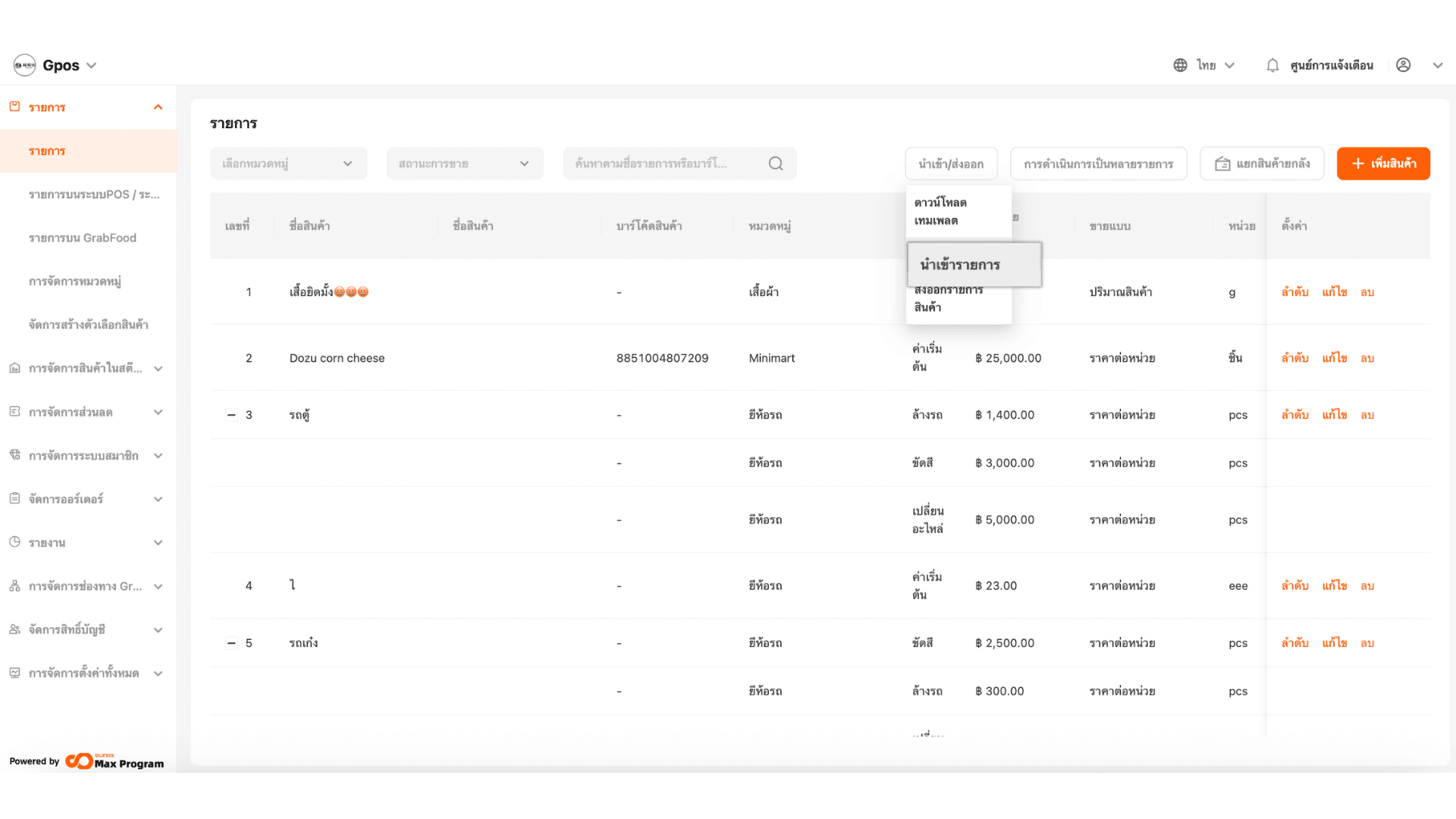Image resolution: width=1456 pixels, height=819 pixels.
Task: Click แก้ไข link for Dozu corn cheese
Action: click(x=1334, y=358)
